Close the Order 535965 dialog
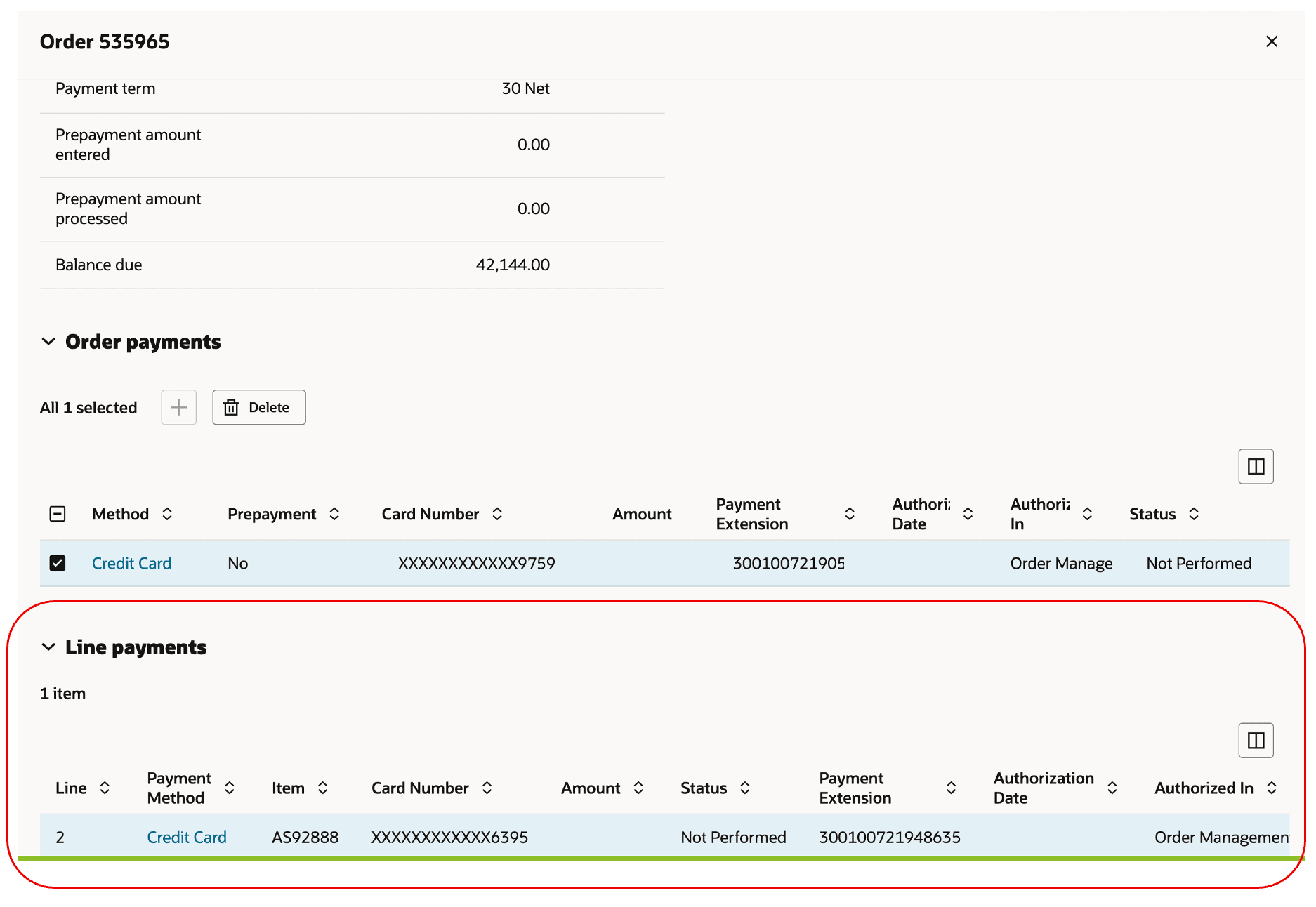The image size is (1316, 907). point(1272,41)
